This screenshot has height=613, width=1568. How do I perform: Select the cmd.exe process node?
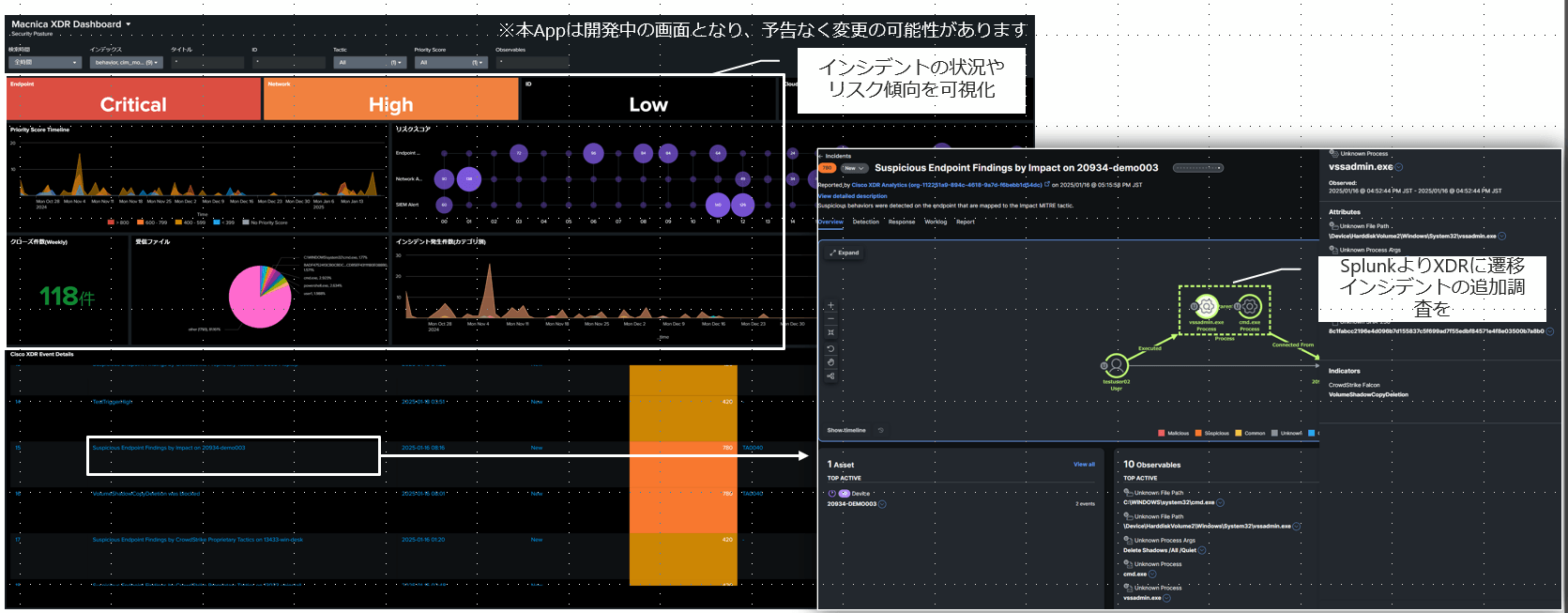[x=1249, y=306]
